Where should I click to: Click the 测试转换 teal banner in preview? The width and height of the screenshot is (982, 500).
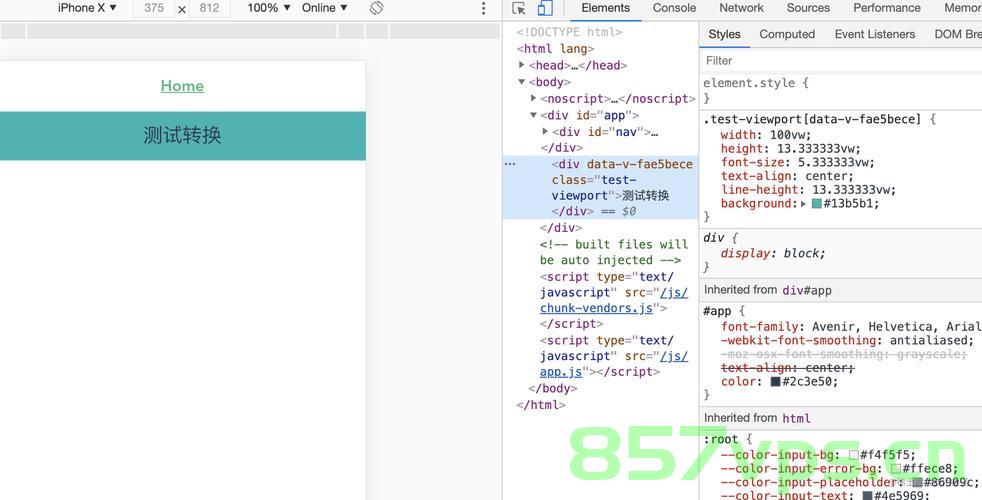(x=182, y=136)
